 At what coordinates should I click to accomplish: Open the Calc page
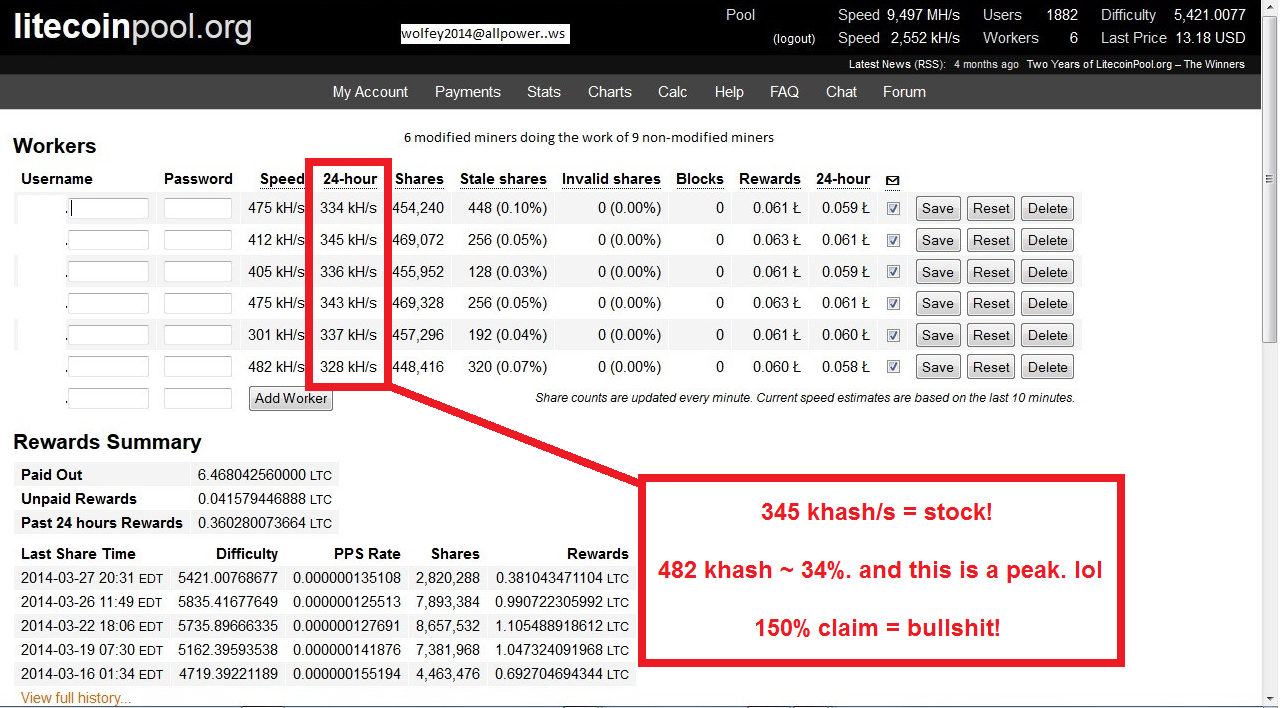pos(673,92)
